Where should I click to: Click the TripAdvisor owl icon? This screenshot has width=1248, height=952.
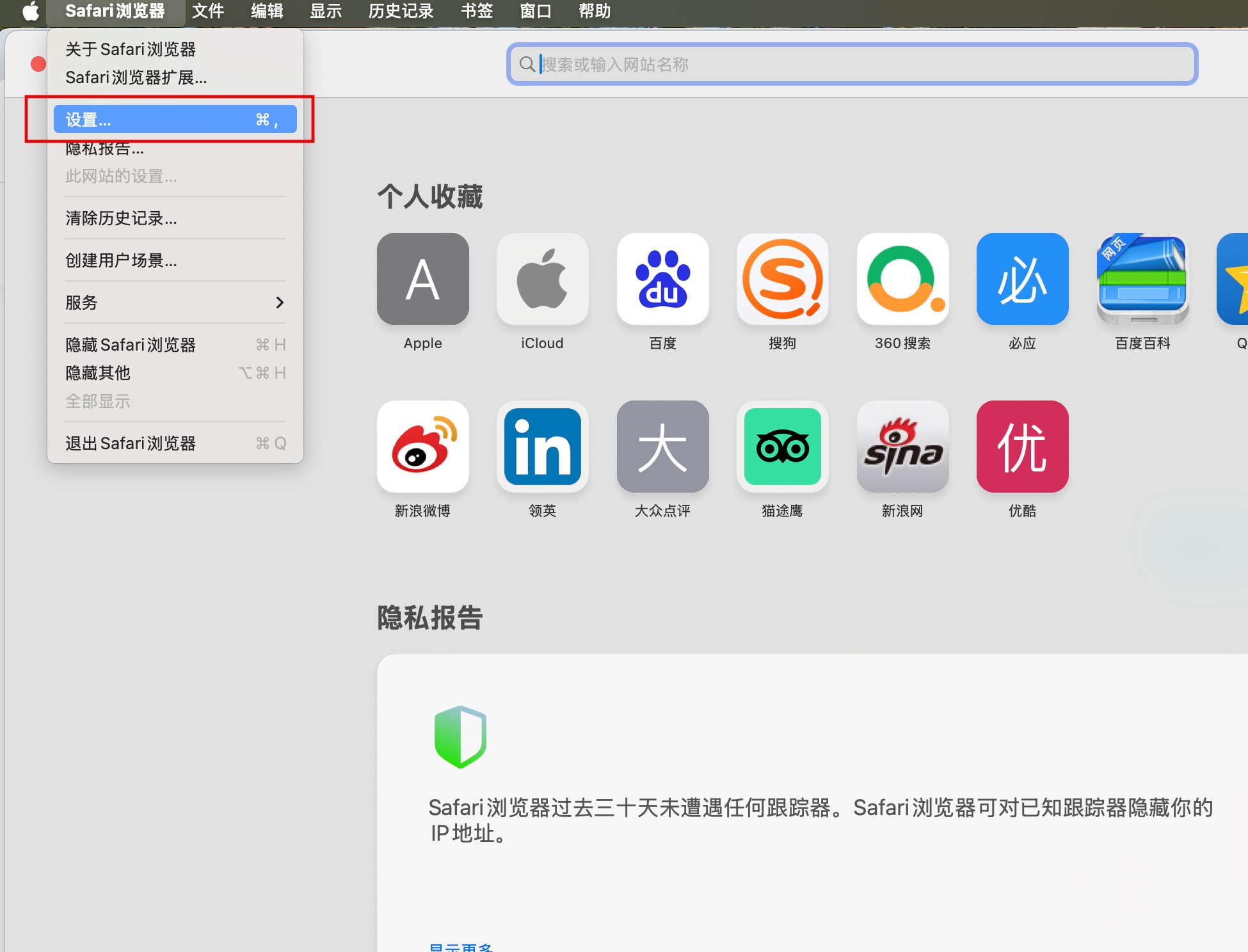click(782, 447)
